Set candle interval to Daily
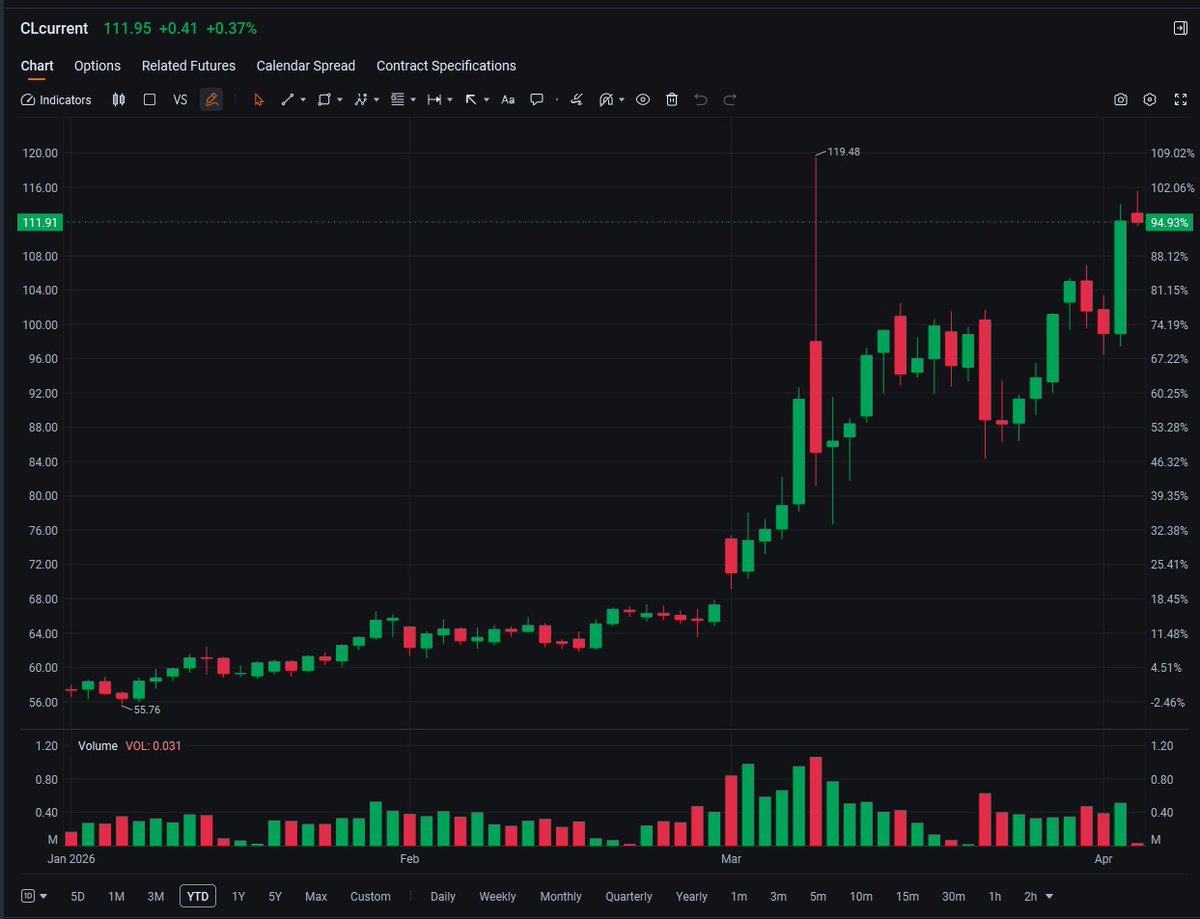Screen dimensions: 1200x919 pos(443,896)
